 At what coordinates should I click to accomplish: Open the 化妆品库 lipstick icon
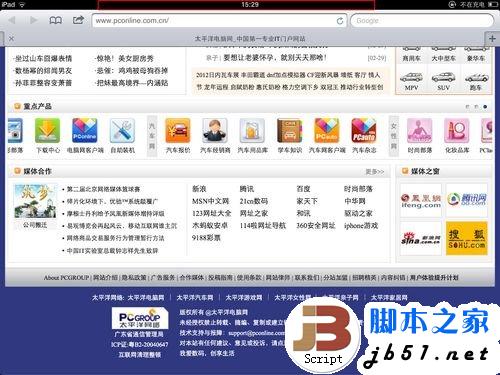pos(457,131)
